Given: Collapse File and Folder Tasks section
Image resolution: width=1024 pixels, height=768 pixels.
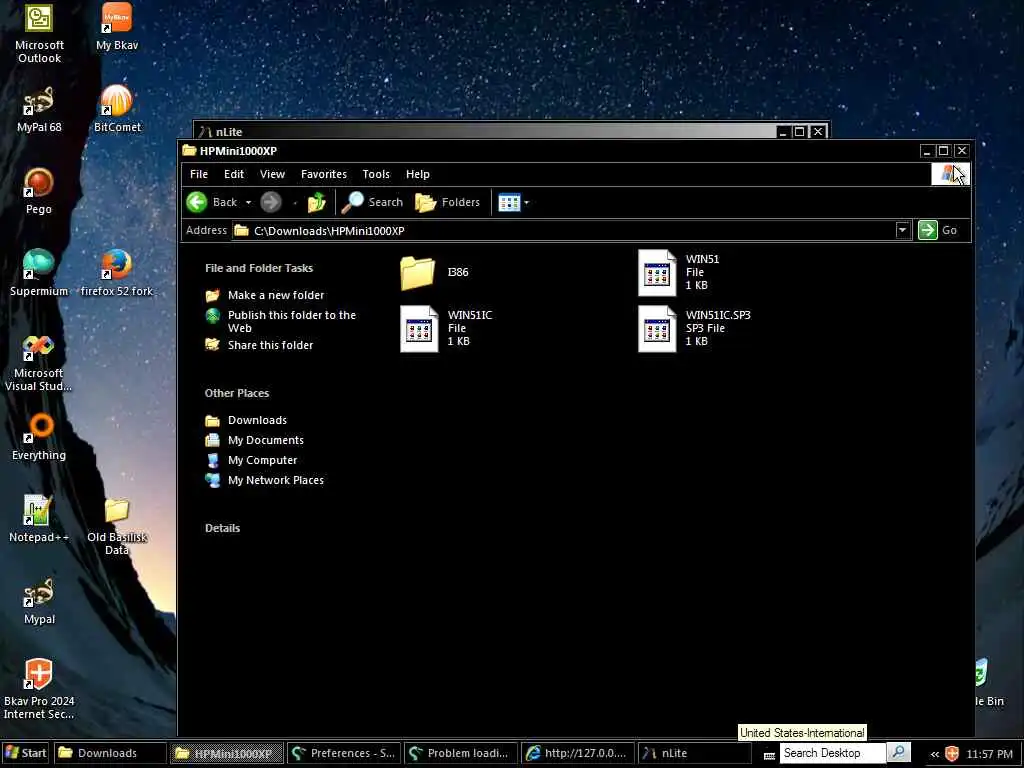Looking at the screenshot, I should coord(259,268).
